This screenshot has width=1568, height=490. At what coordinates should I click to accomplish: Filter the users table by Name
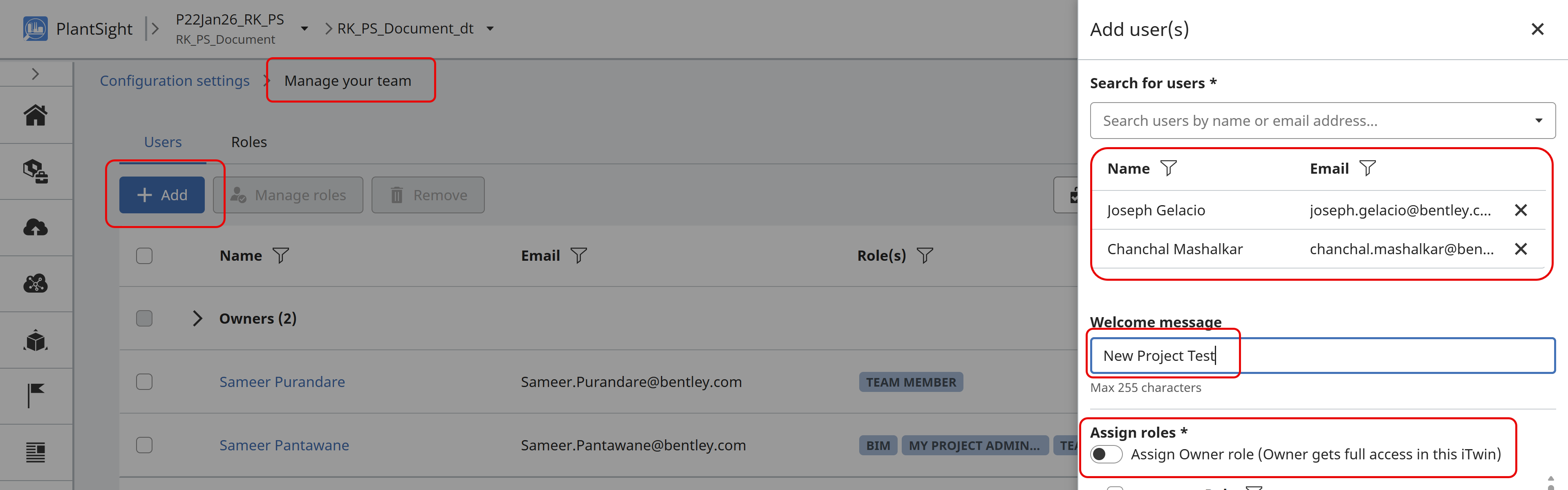tap(280, 256)
